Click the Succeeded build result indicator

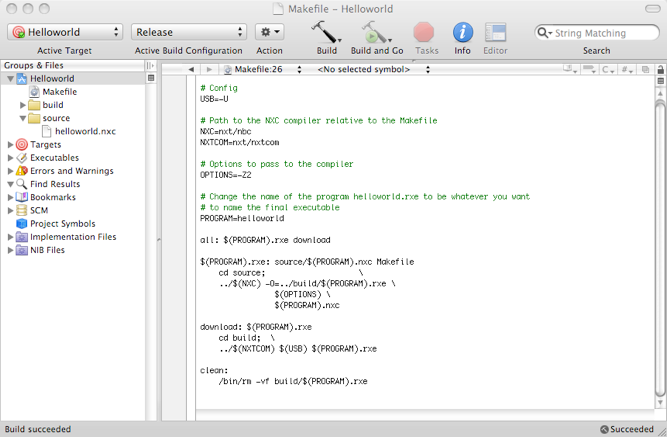point(627,429)
